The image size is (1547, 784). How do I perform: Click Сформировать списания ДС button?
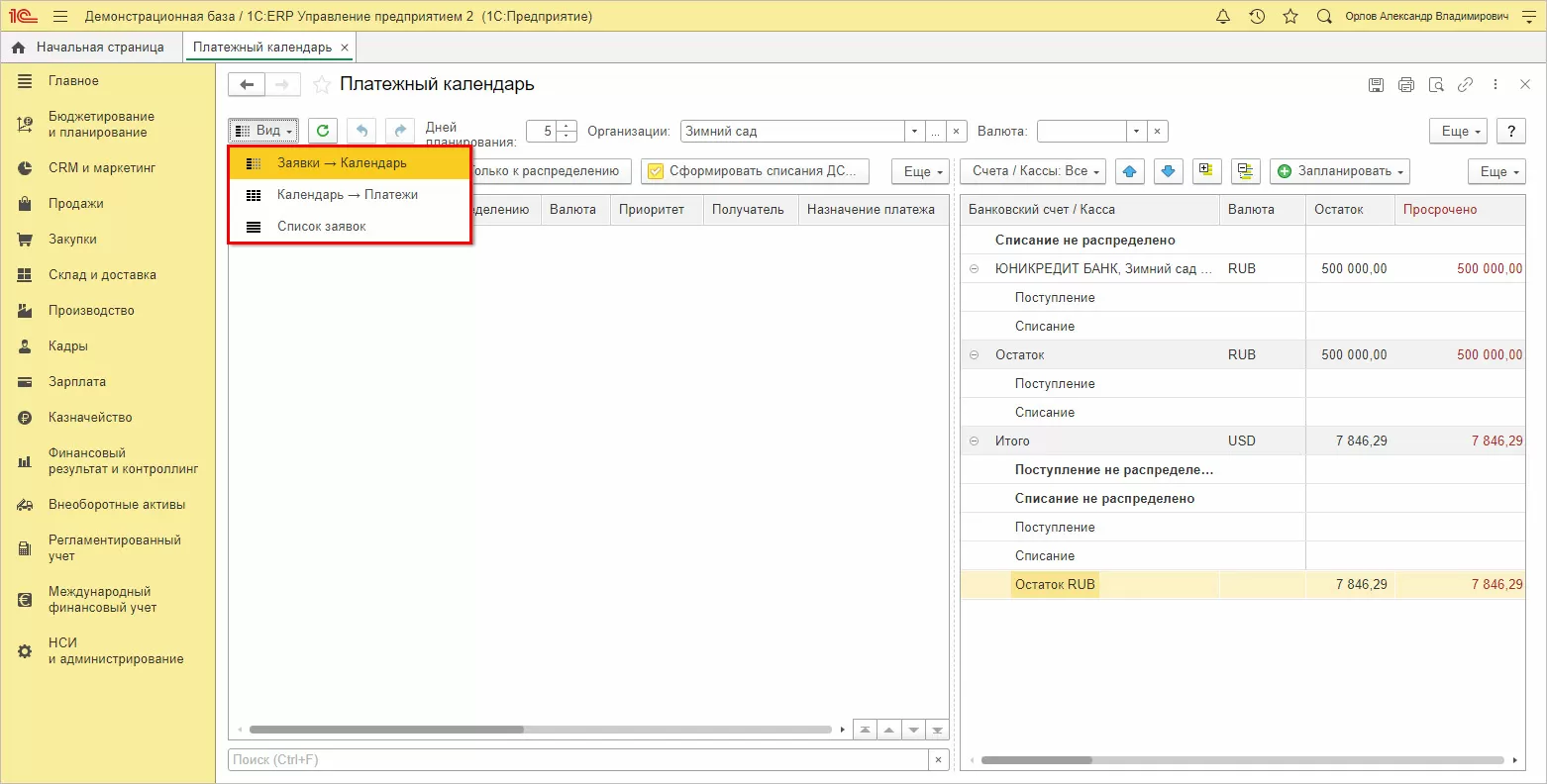[x=755, y=171]
